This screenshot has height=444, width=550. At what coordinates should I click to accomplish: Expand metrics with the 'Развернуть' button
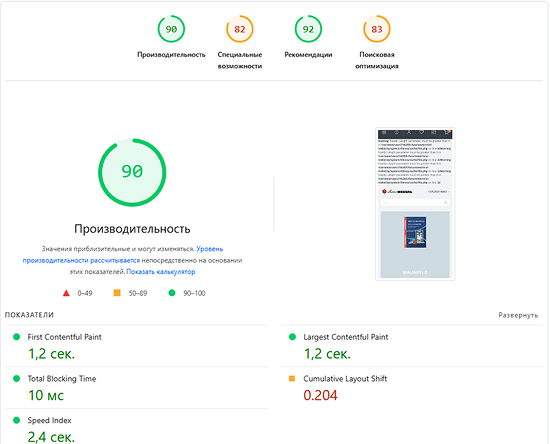coord(518,315)
